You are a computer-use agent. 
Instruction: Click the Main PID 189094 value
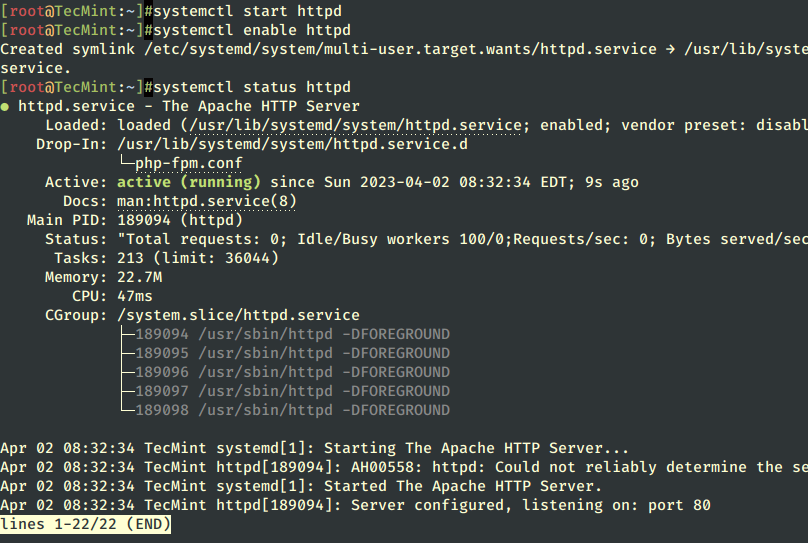click(144, 220)
